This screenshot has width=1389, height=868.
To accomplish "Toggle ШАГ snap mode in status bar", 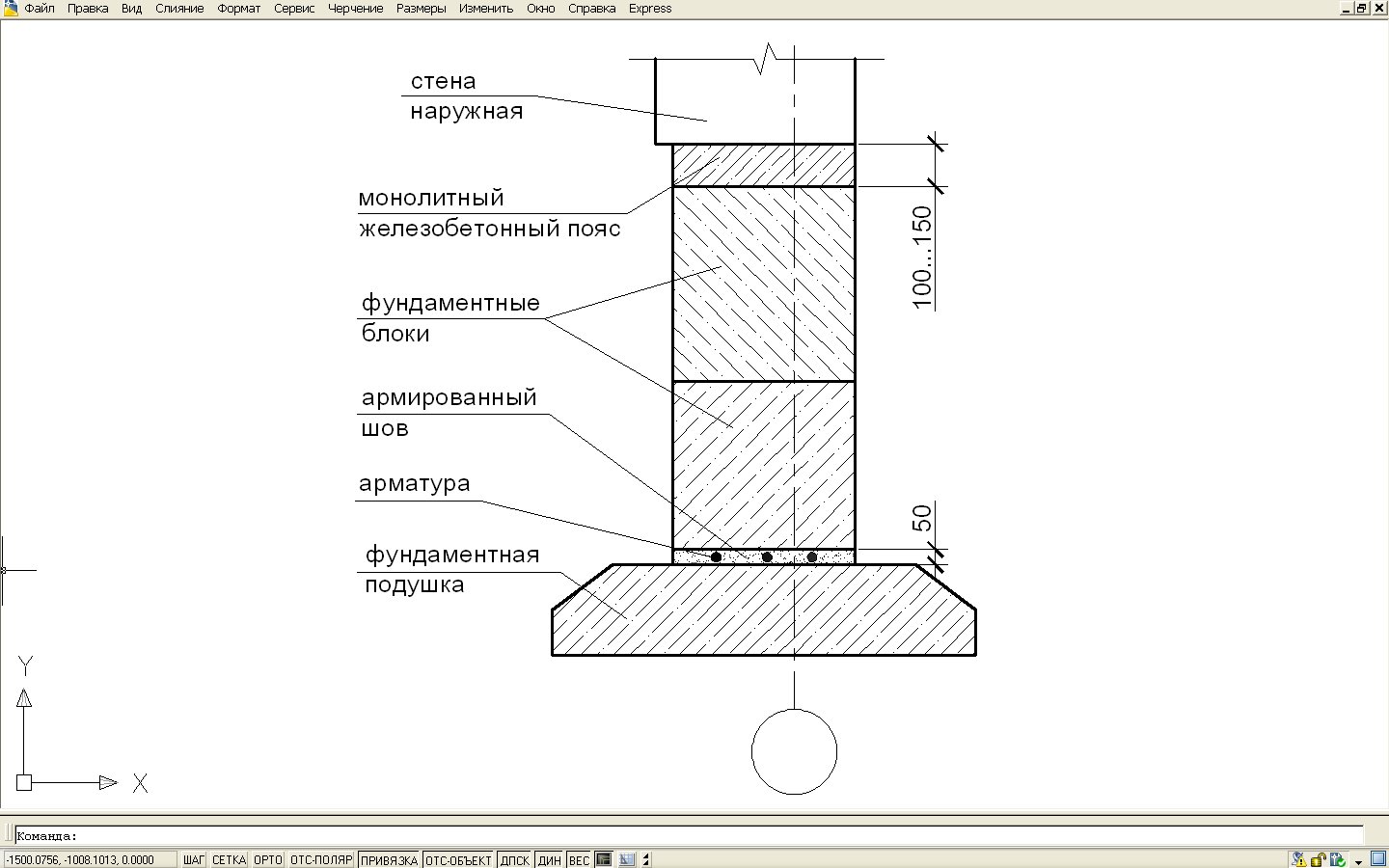I will point(194,859).
